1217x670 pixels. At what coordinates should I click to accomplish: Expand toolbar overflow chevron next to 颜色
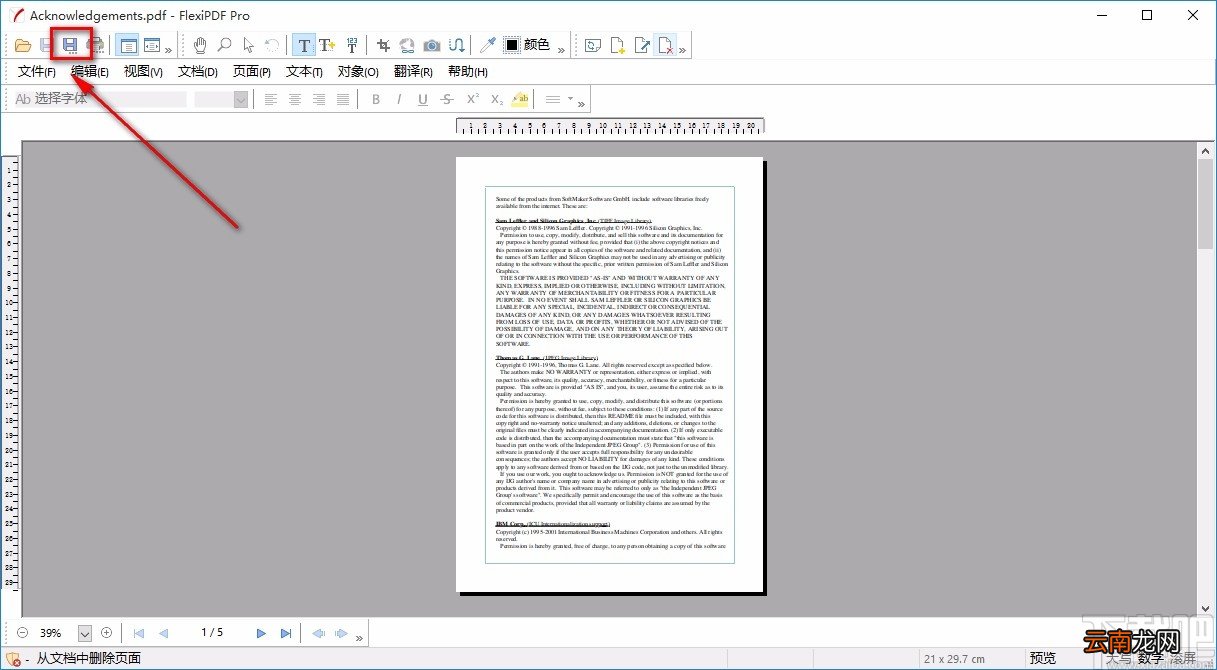tap(561, 49)
